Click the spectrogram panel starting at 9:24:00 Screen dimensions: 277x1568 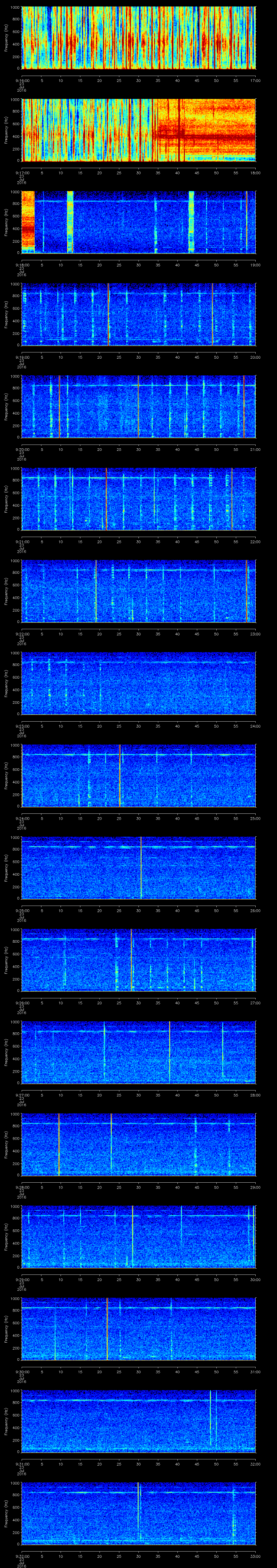click(138, 775)
